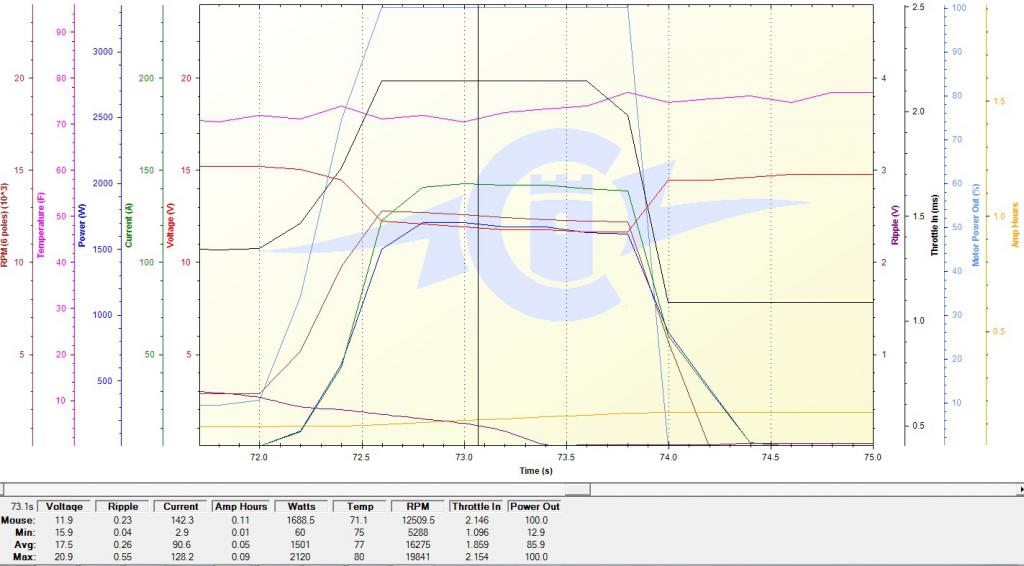Click the Amp Hours column header
Screen dimensions: 1024x566
241,506
